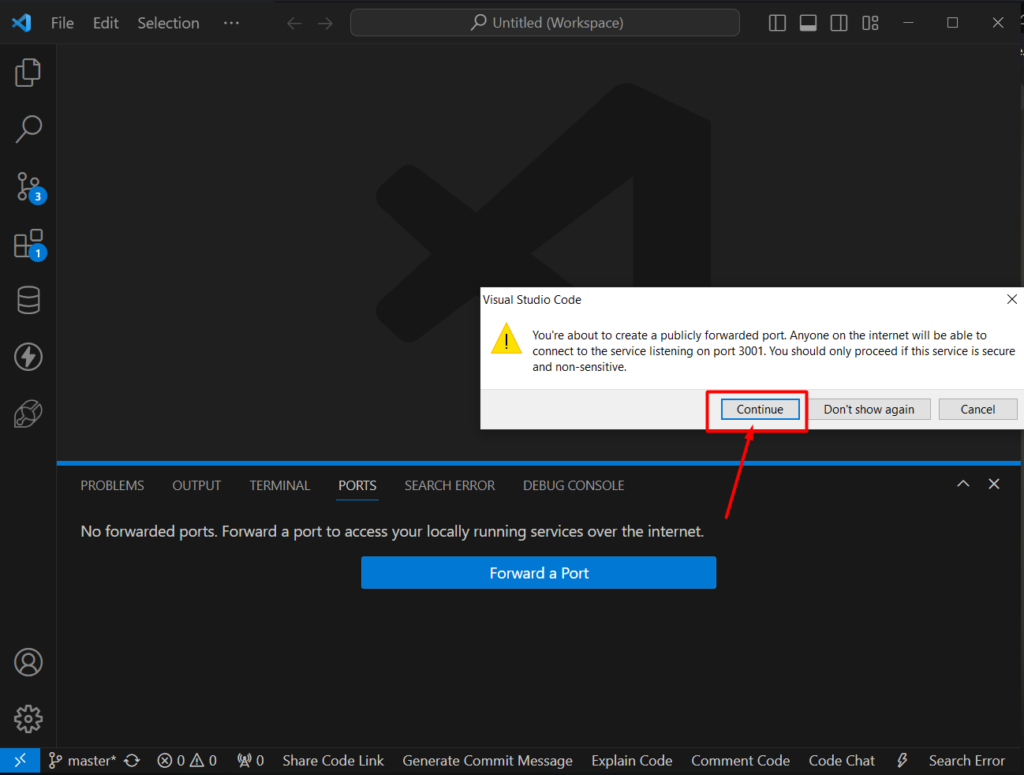Click Generate Commit Message in status bar
Screen dimensions: 1024x775
487,761
